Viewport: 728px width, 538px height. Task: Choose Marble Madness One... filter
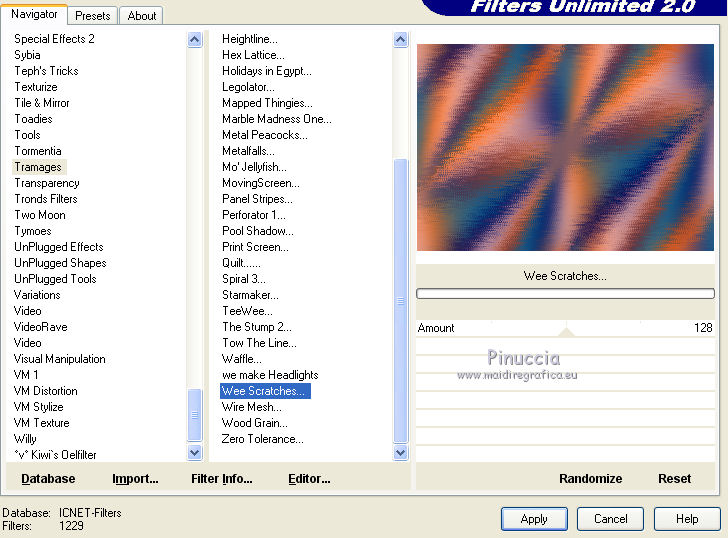[277, 119]
